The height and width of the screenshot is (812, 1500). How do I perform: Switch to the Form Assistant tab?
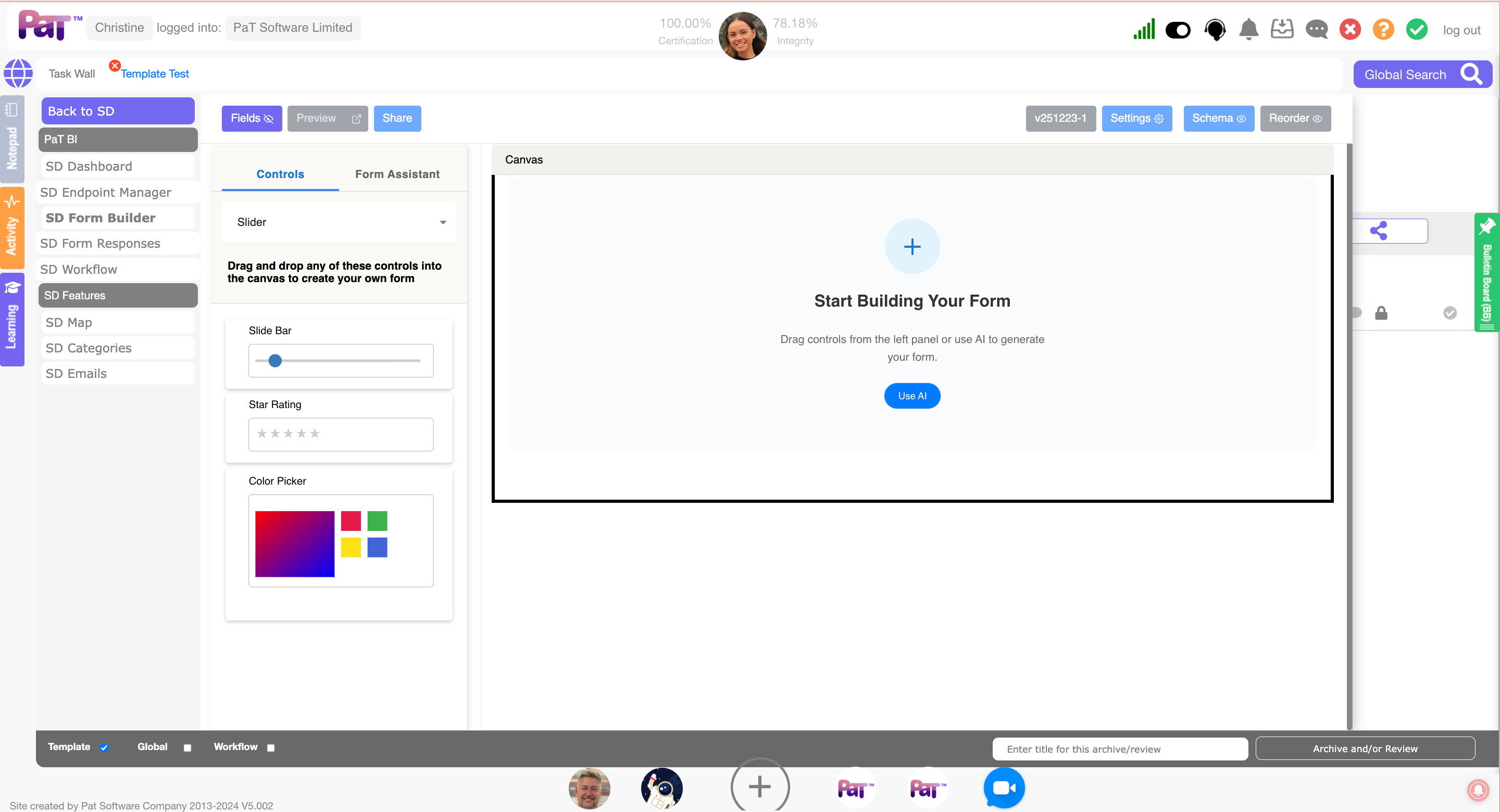pos(397,174)
